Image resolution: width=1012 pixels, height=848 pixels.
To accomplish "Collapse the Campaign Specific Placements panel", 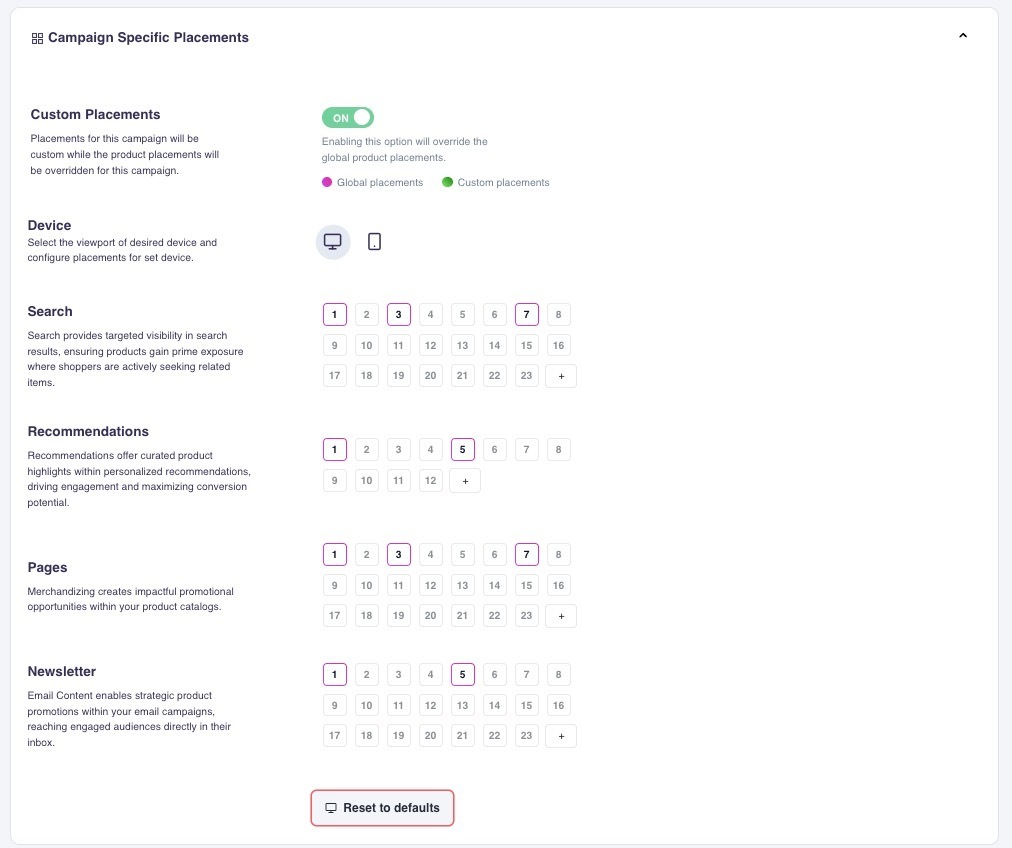I will coord(963,36).
